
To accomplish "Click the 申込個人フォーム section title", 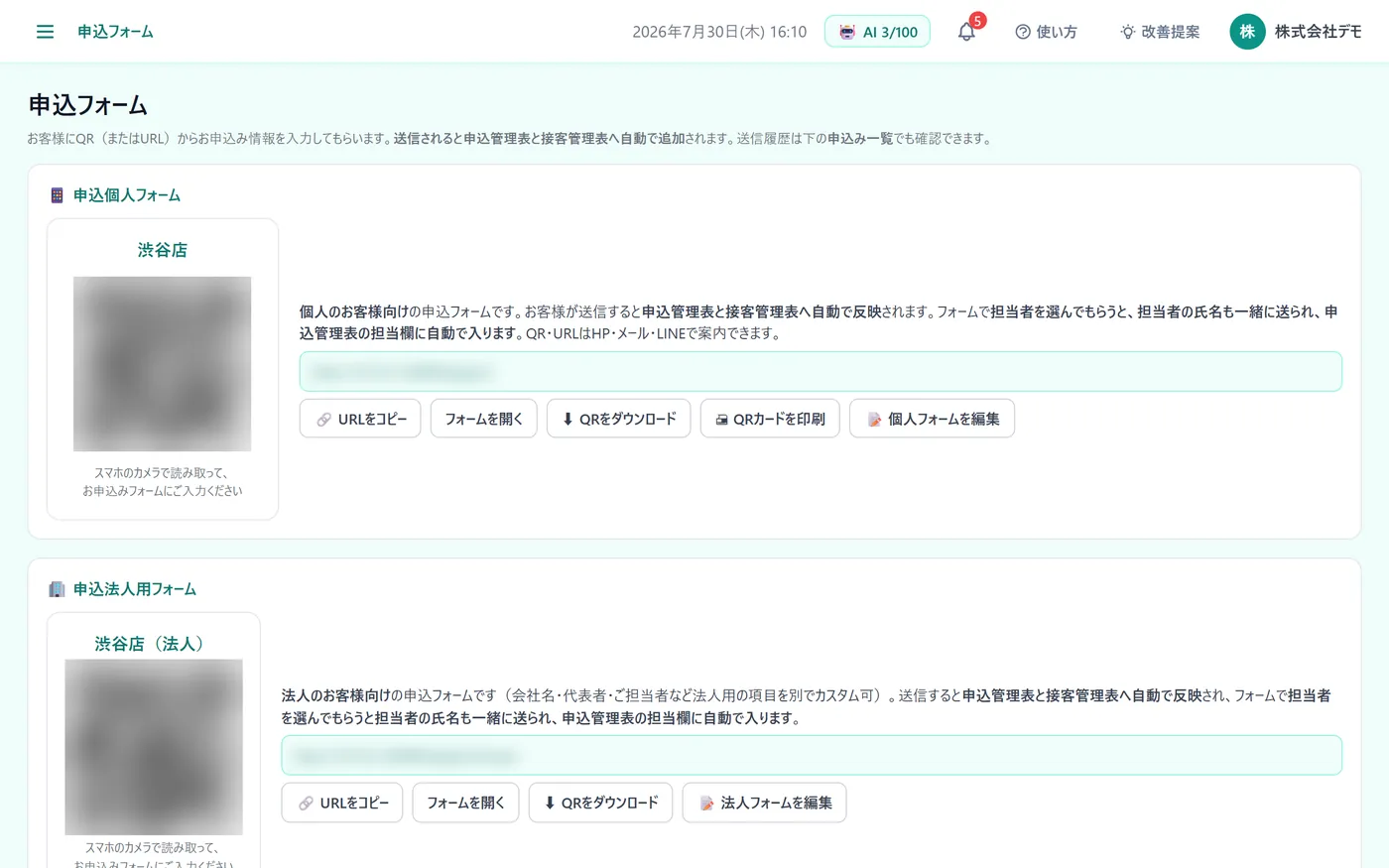I will 127,195.
